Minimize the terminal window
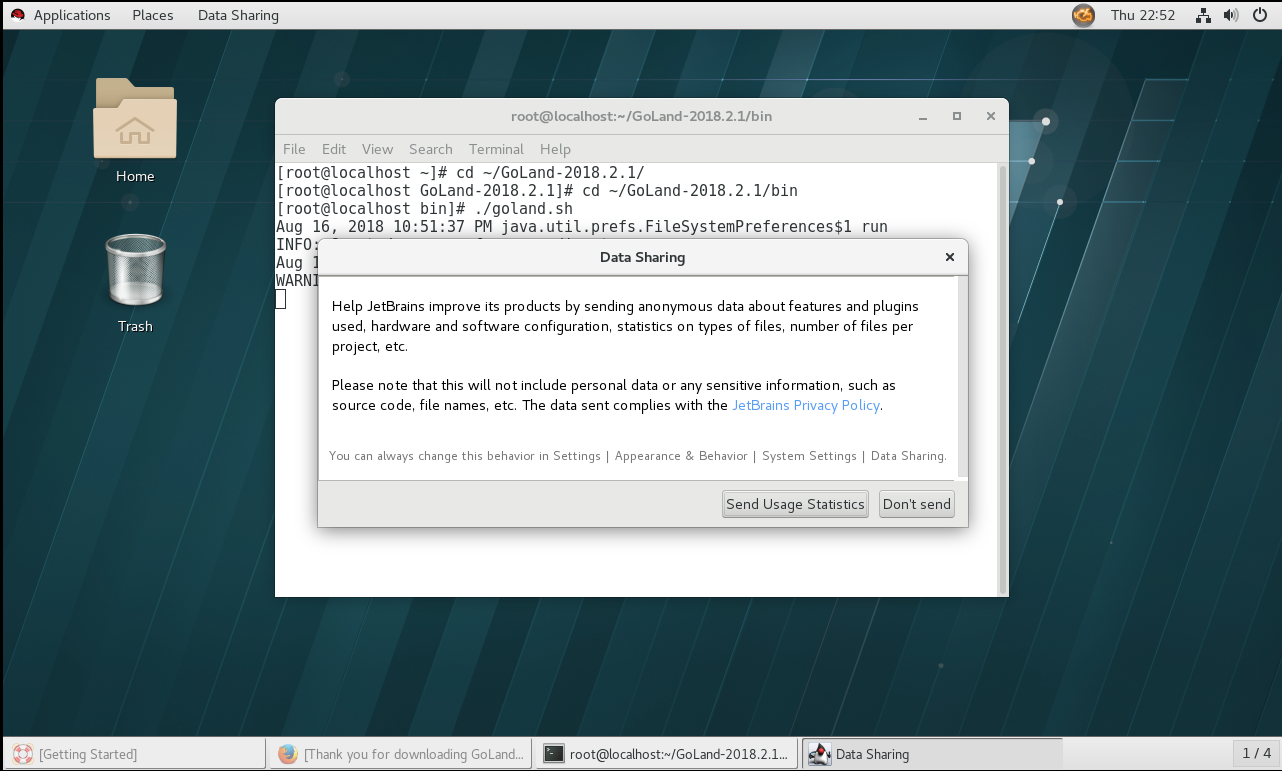1282x771 pixels. [x=922, y=116]
